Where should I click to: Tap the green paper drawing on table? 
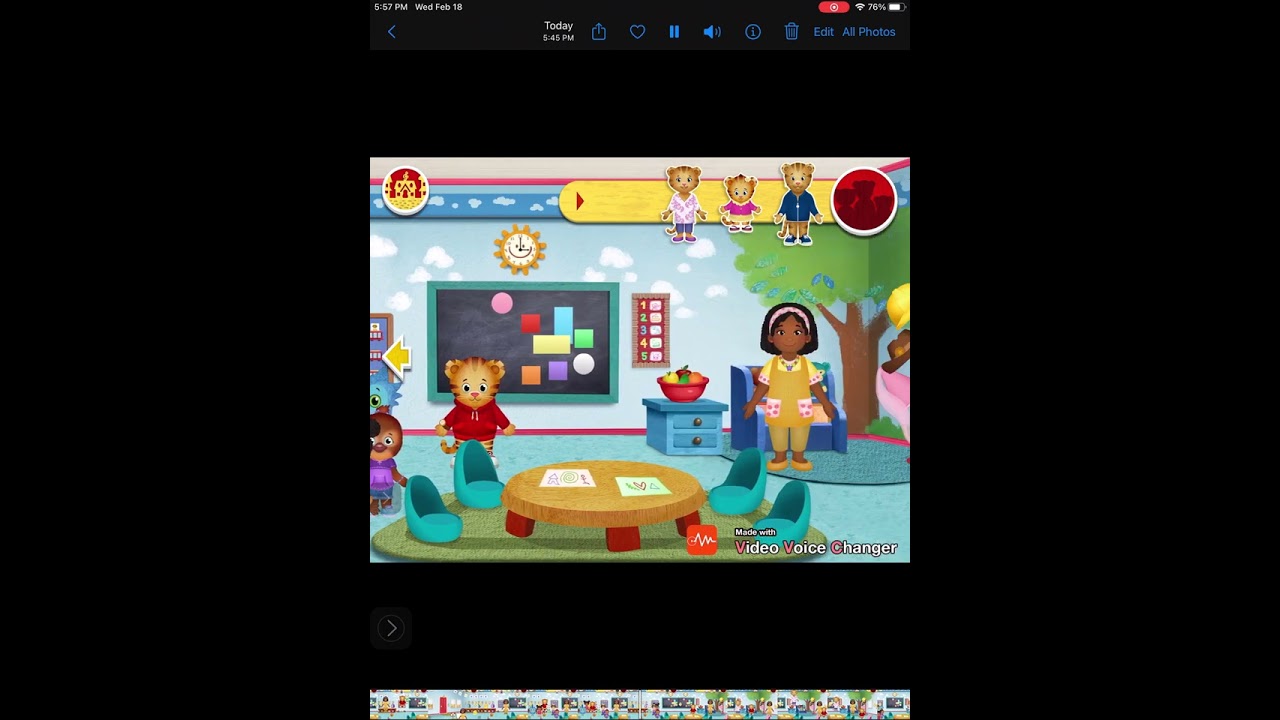click(643, 486)
